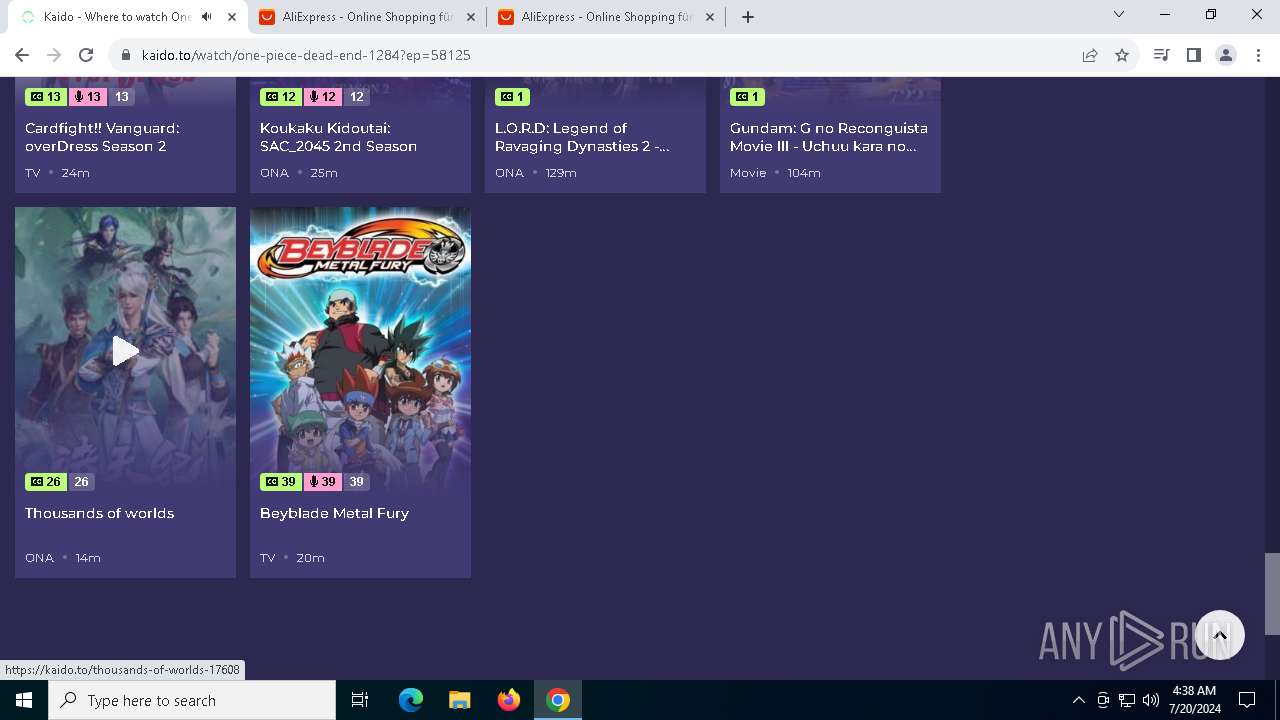Click dub badge 13 on Cardfight Vanguard

[x=87, y=97]
